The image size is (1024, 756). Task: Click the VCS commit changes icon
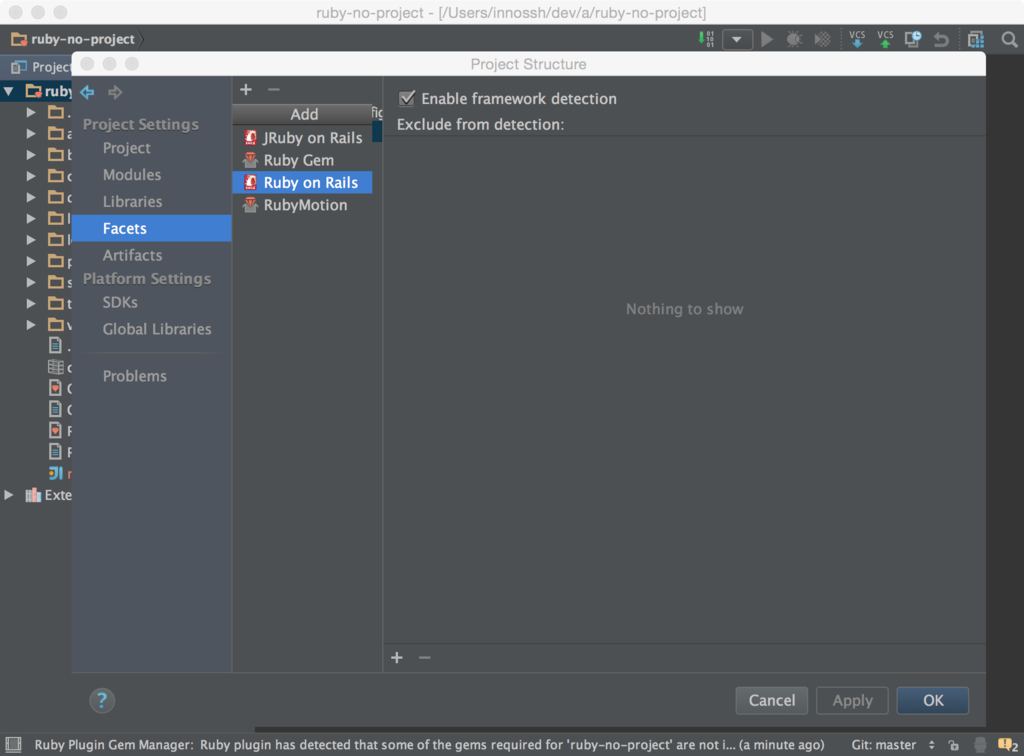pyautogui.click(x=885, y=39)
